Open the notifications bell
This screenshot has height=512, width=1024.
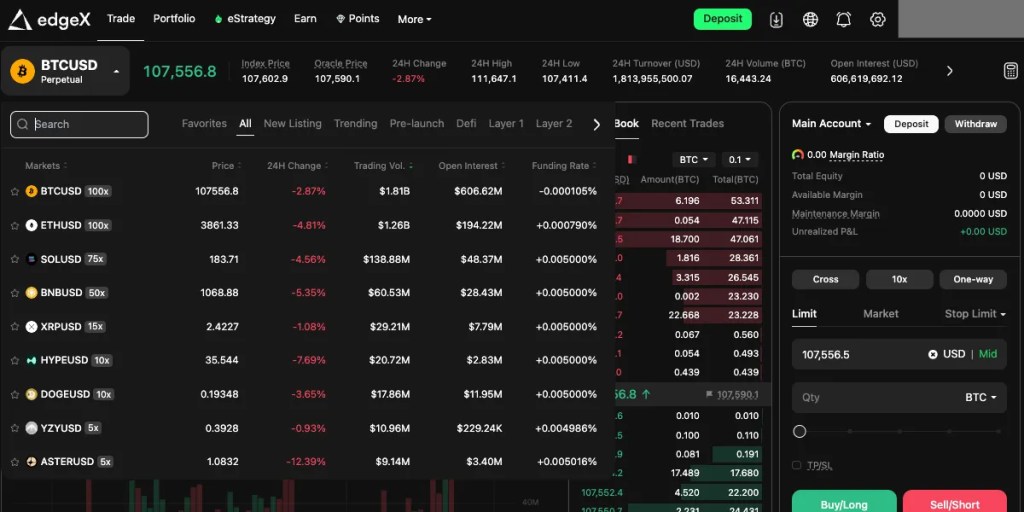(x=844, y=20)
